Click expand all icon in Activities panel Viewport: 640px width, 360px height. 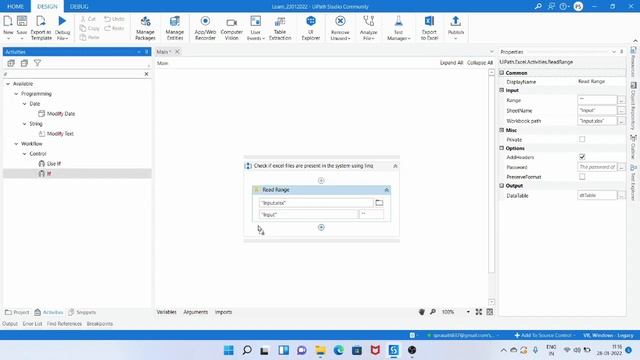(x=11, y=63)
